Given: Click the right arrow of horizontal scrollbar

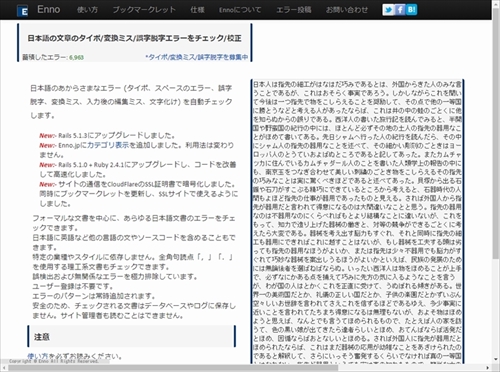Looking at the screenshot, I should click(488, 368).
